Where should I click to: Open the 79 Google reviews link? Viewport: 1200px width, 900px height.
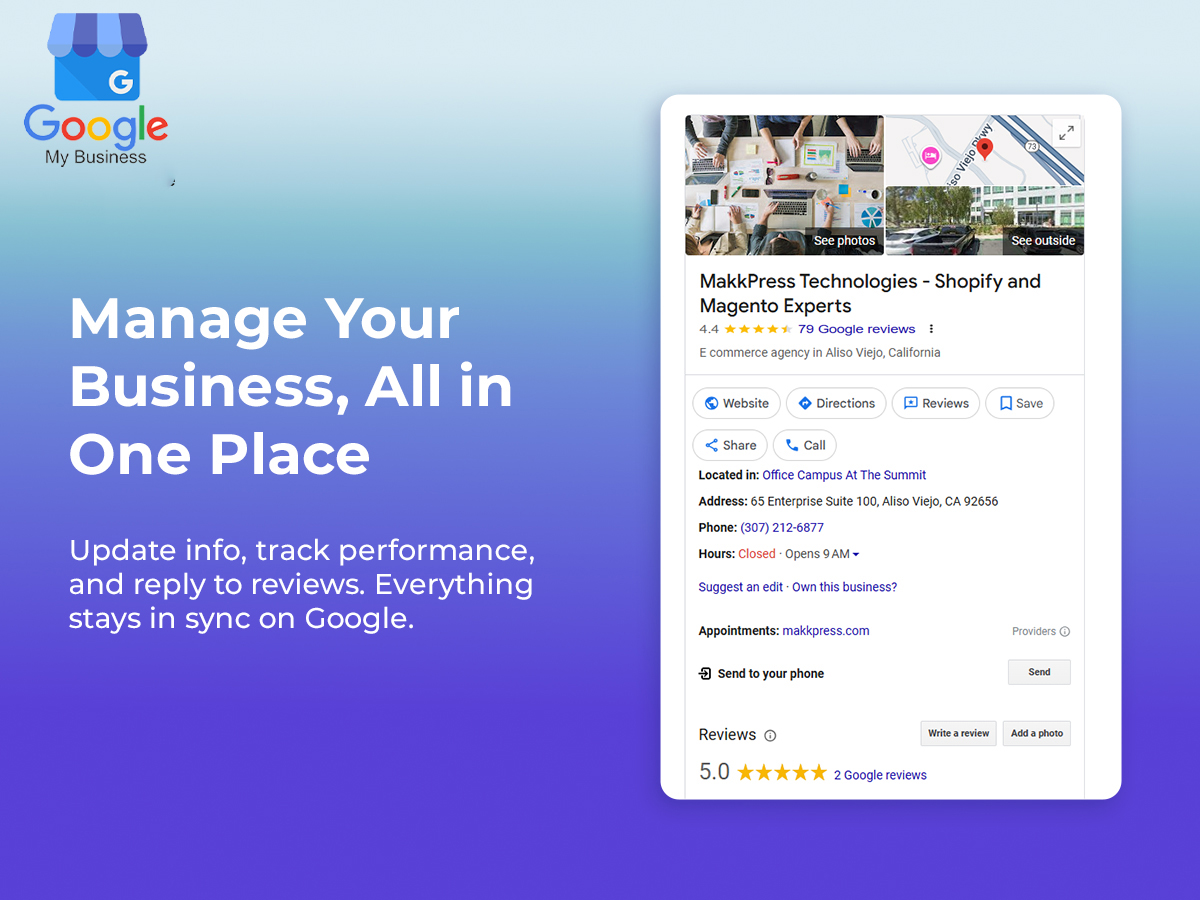(x=857, y=329)
